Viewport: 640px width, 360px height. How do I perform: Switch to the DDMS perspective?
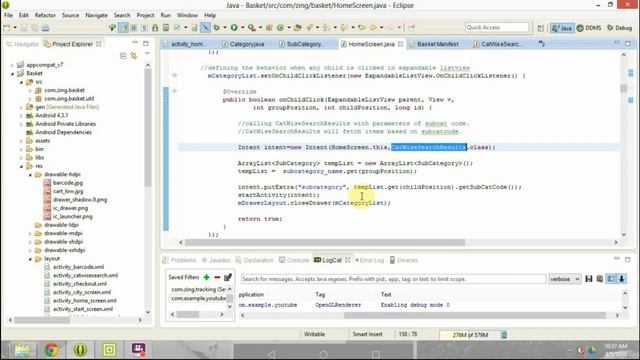click(589, 28)
